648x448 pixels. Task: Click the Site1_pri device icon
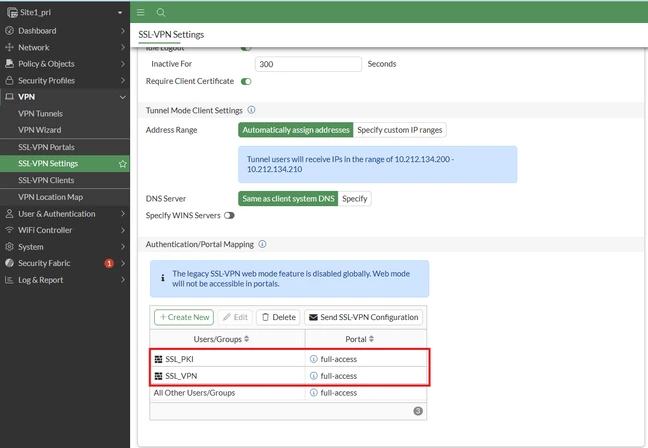click(x=12, y=13)
